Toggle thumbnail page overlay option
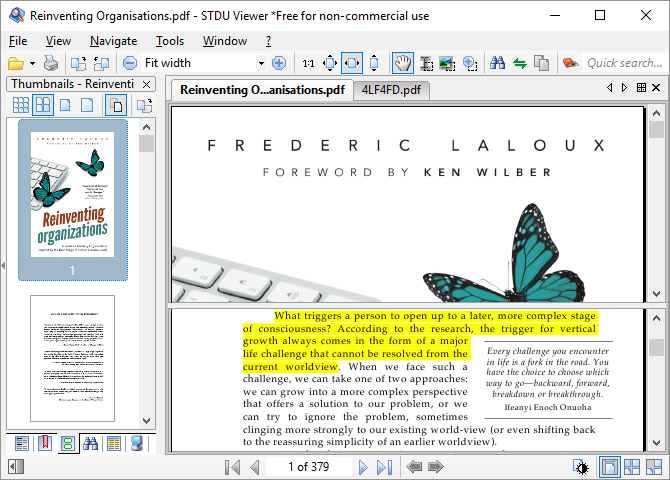The image size is (670, 480). (x=116, y=105)
